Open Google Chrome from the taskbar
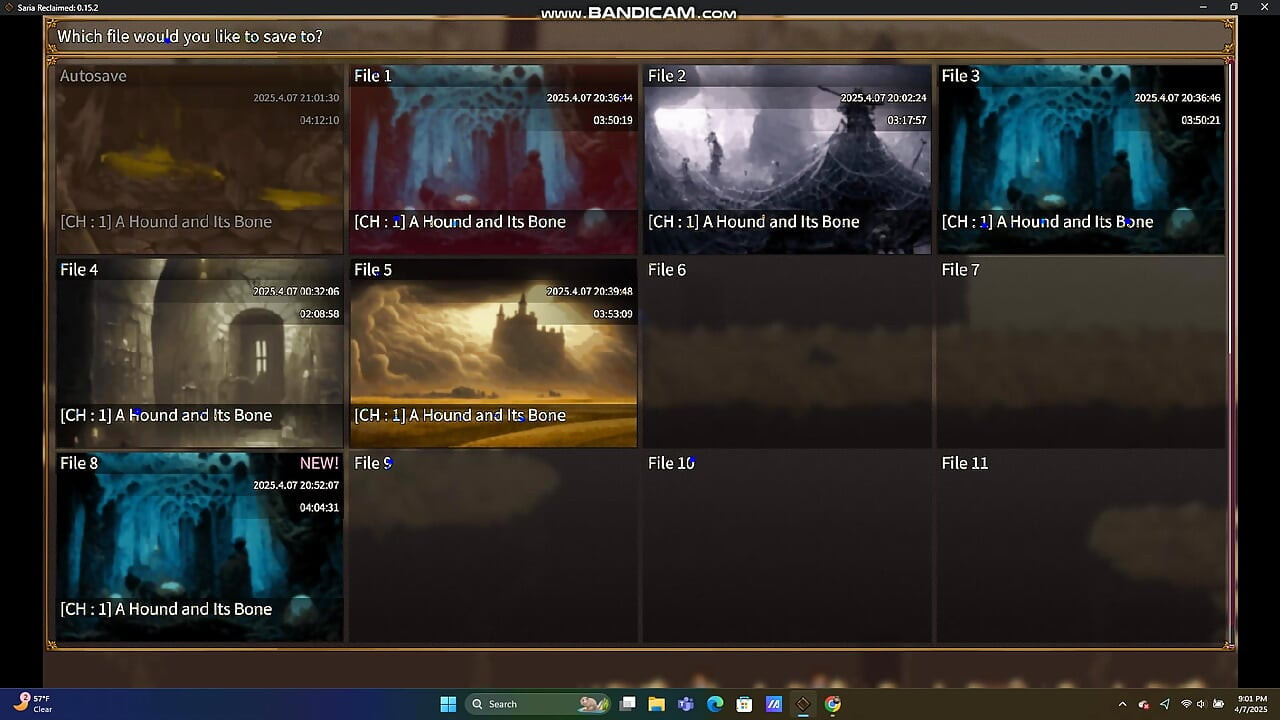1280x720 pixels. 833,704
